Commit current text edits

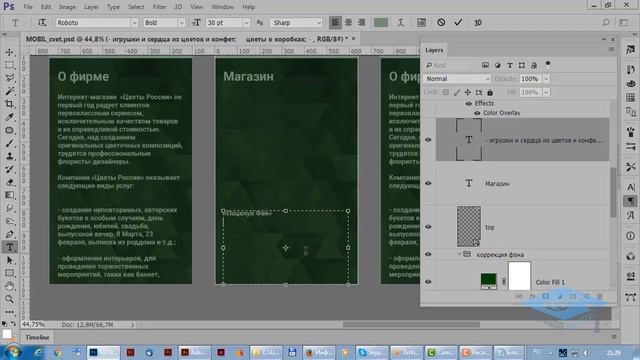click(x=458, y=23)
